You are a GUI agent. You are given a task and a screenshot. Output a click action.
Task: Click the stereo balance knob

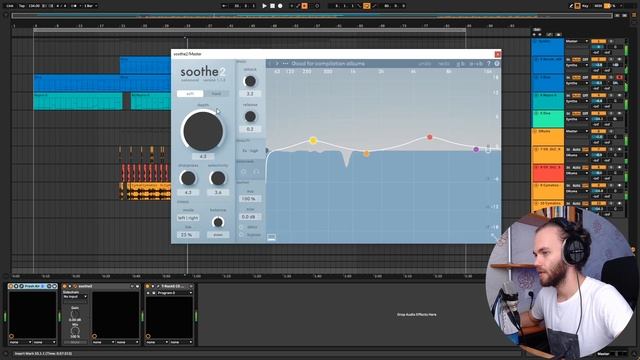coord(218,222)
